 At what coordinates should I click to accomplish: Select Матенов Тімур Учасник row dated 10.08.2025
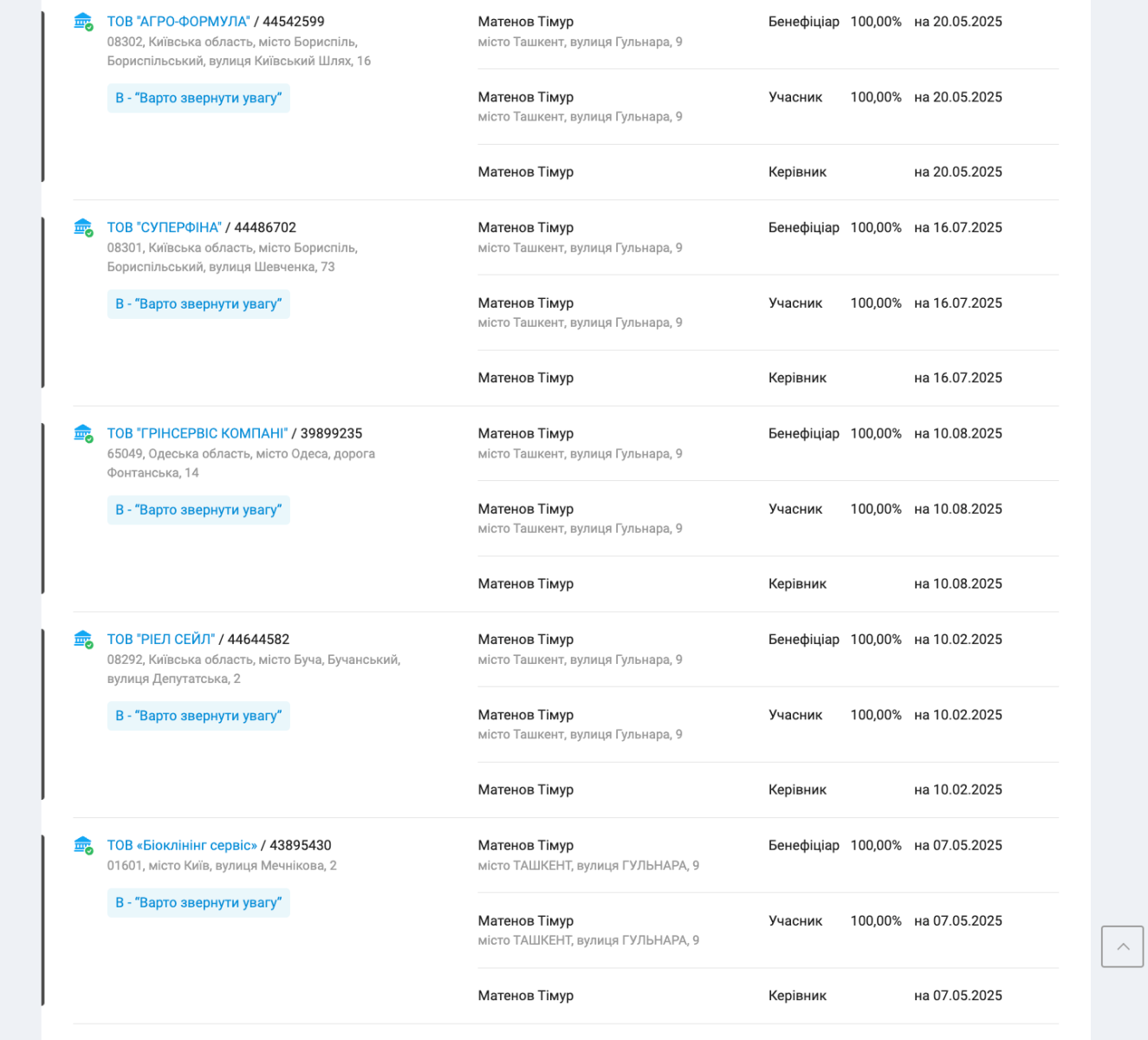coord(768,518)
